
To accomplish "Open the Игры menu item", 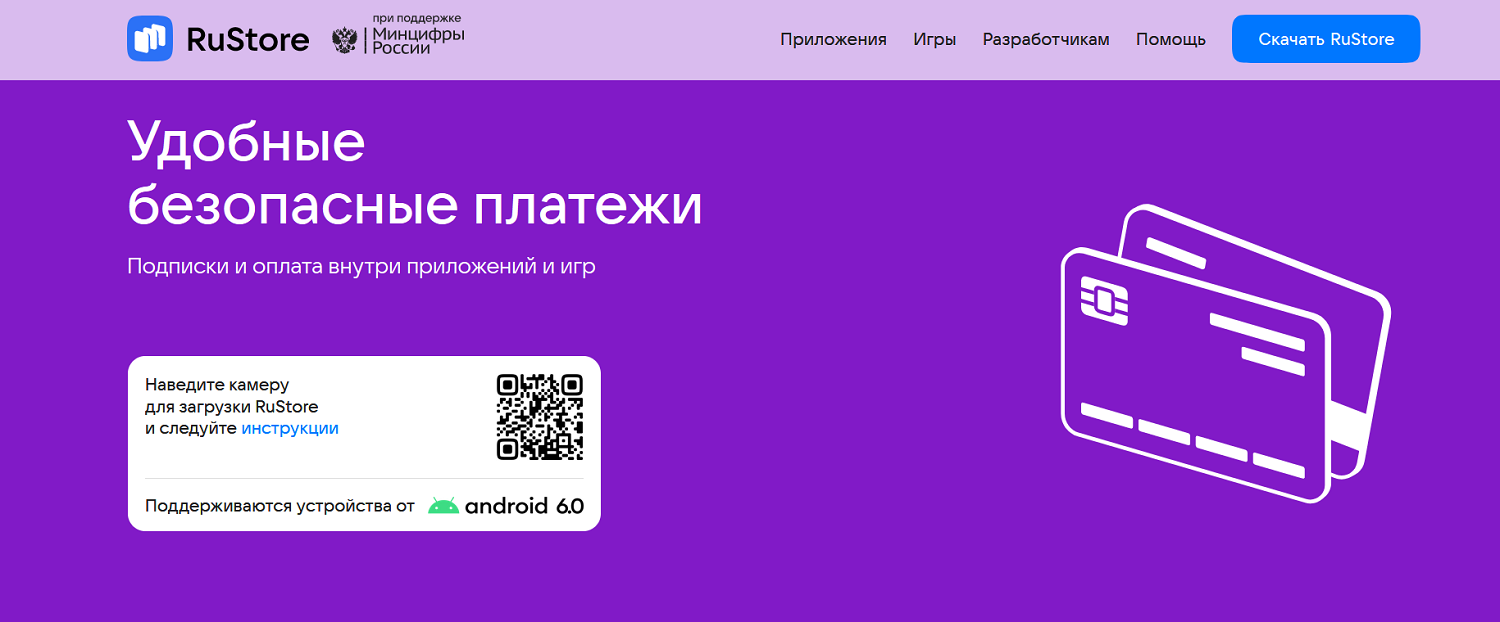I will pos(934,40).
